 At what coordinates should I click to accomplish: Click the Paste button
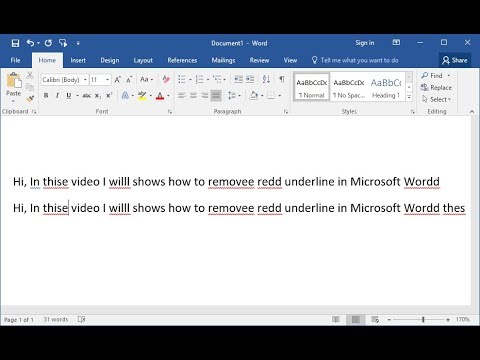tap(13, 87)
